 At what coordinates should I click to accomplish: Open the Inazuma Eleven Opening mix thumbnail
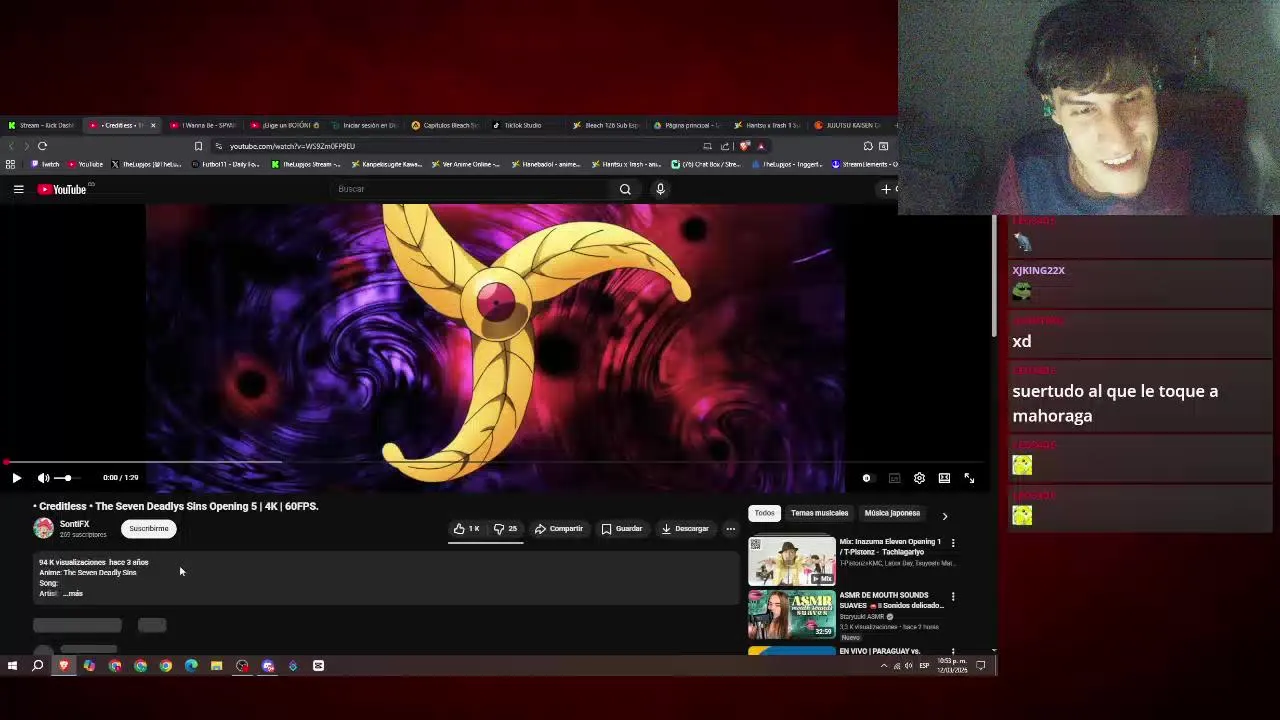(791, 561)
